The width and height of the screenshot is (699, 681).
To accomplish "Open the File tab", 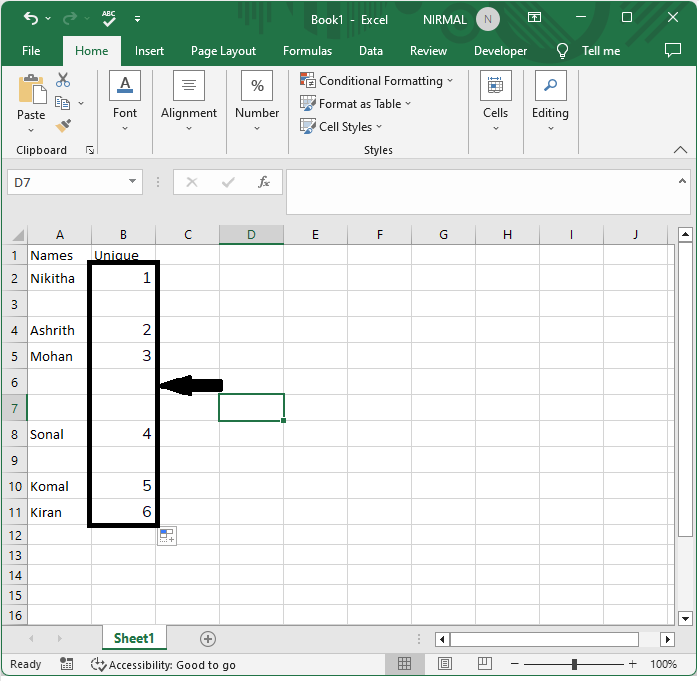I will pyautogui.click(x=31, y=51).
